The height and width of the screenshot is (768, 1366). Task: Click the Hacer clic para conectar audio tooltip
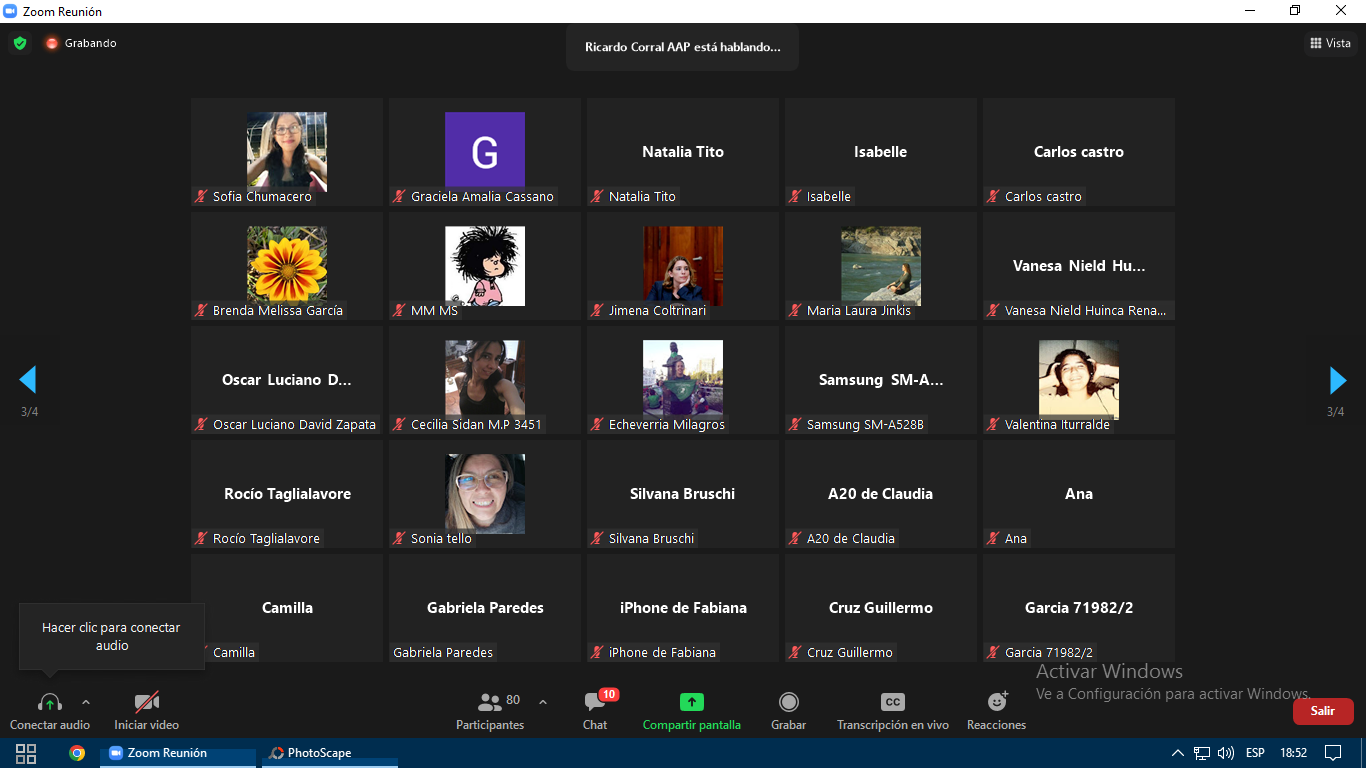[x=112, y=637]
